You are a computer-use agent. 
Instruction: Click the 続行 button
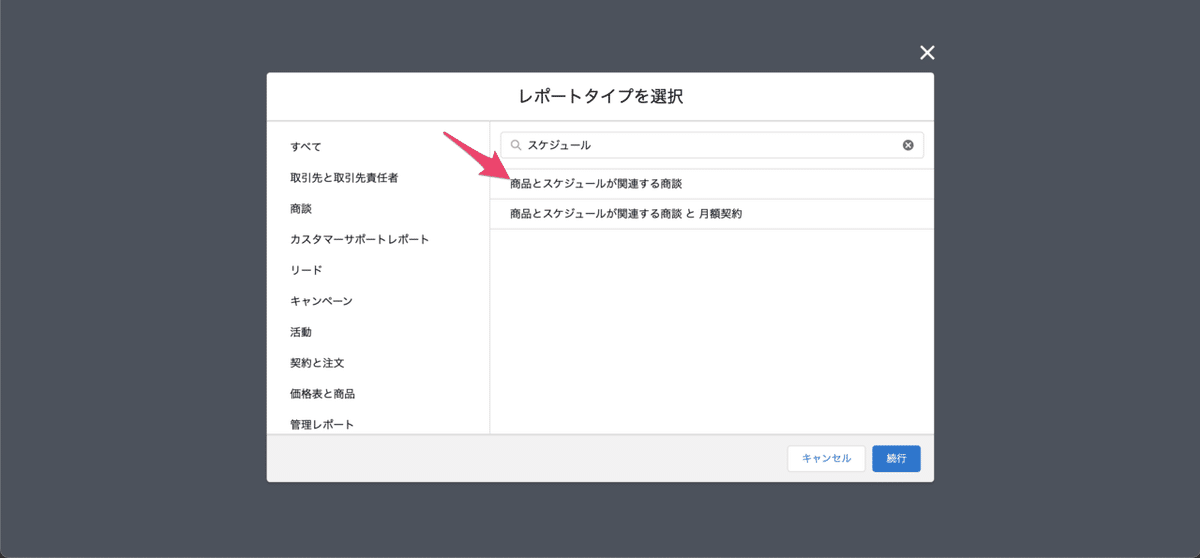click(x=896, y=458)
